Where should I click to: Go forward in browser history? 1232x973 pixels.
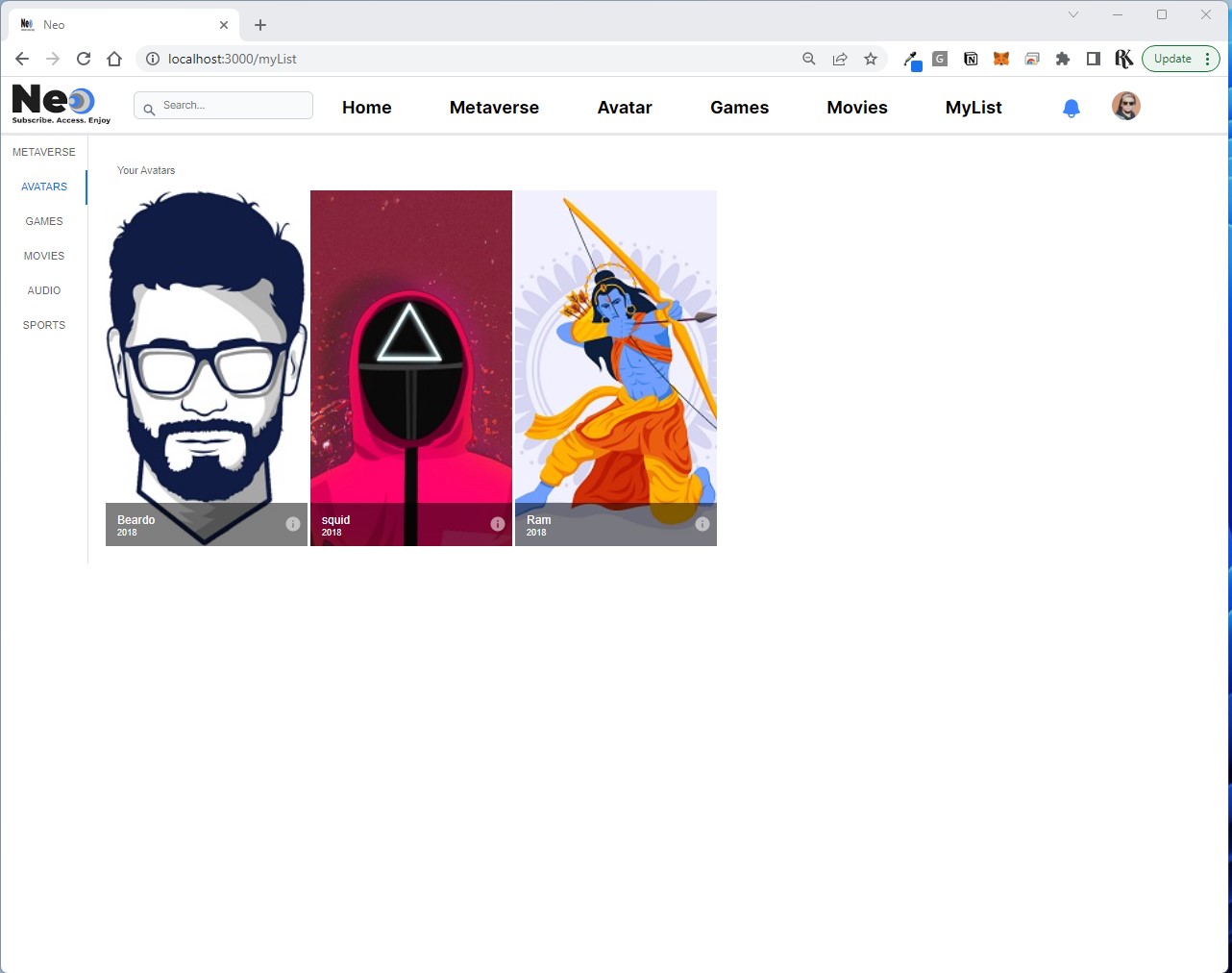pos(53,59)
